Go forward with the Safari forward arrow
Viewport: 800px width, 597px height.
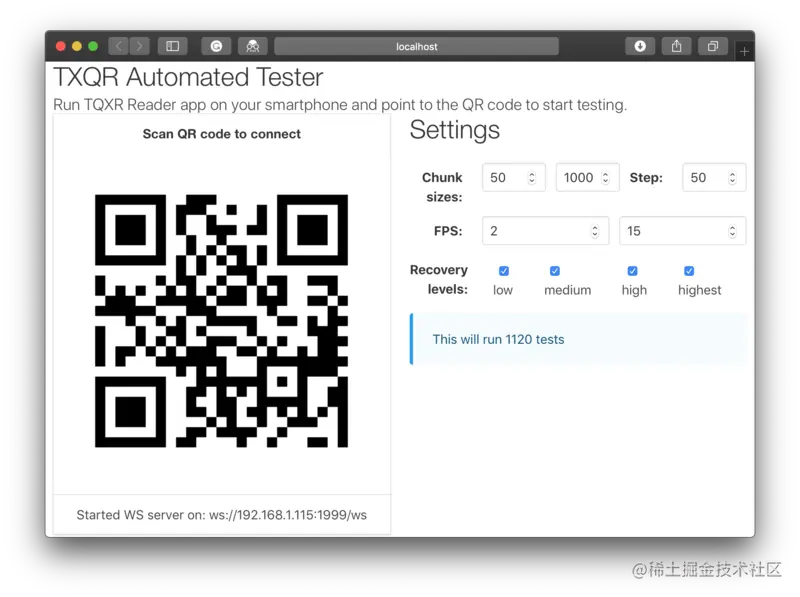tap(139, 46)
